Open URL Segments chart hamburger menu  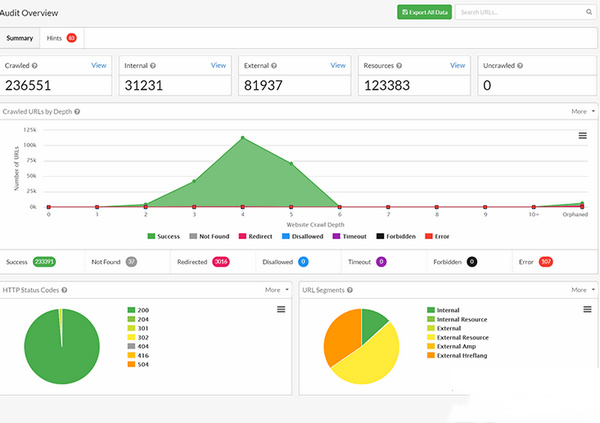coord(583,310)
